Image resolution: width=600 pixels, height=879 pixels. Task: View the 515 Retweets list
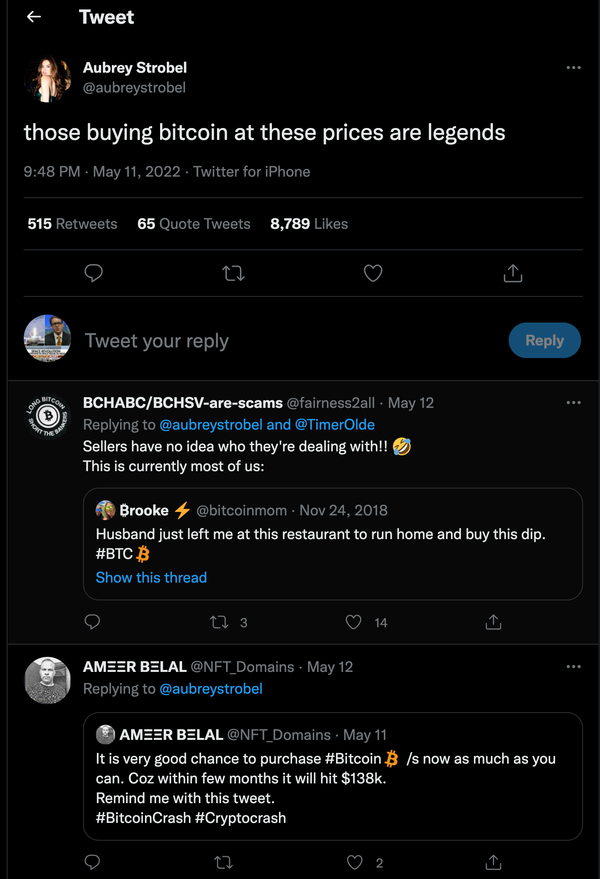[72, 224]
